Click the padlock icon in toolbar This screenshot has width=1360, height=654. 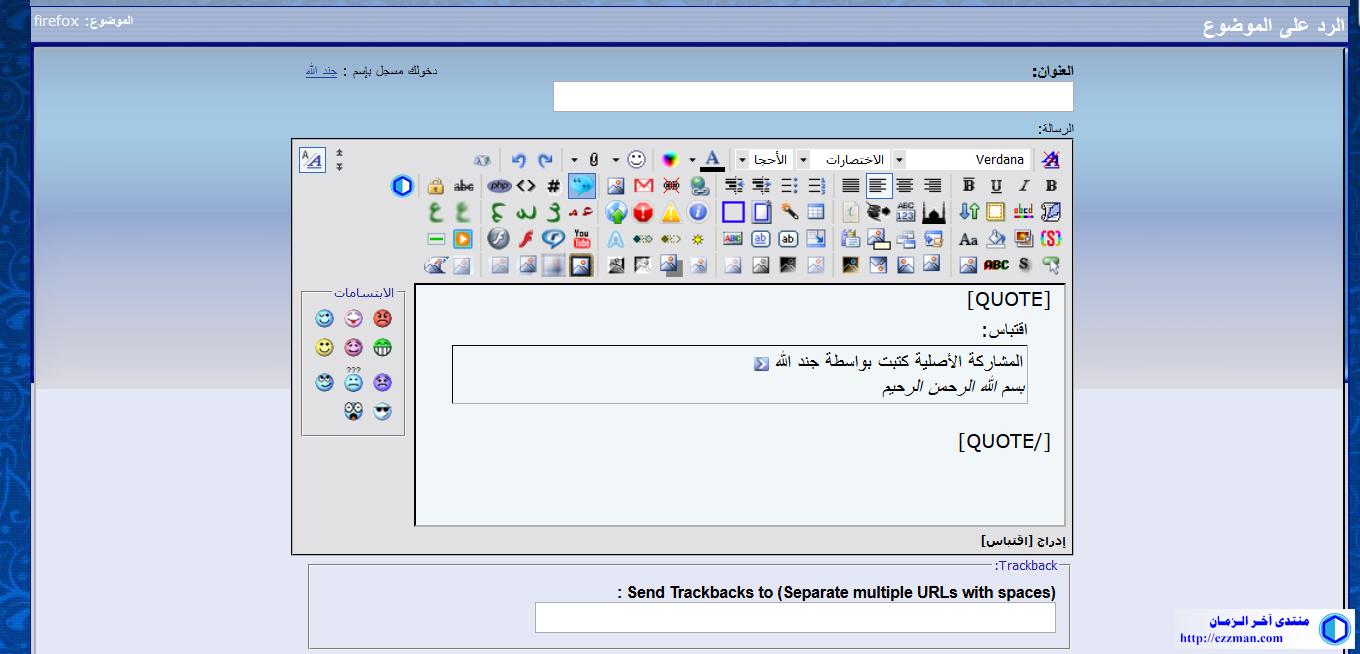[x=436, y=186]
